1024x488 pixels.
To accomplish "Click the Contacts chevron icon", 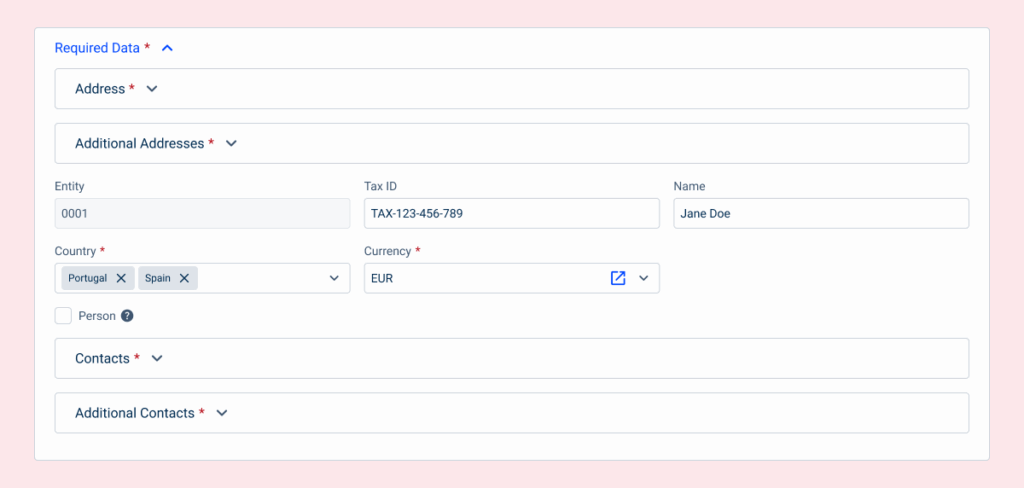I will pyautogui.click(x=156, y=359).
